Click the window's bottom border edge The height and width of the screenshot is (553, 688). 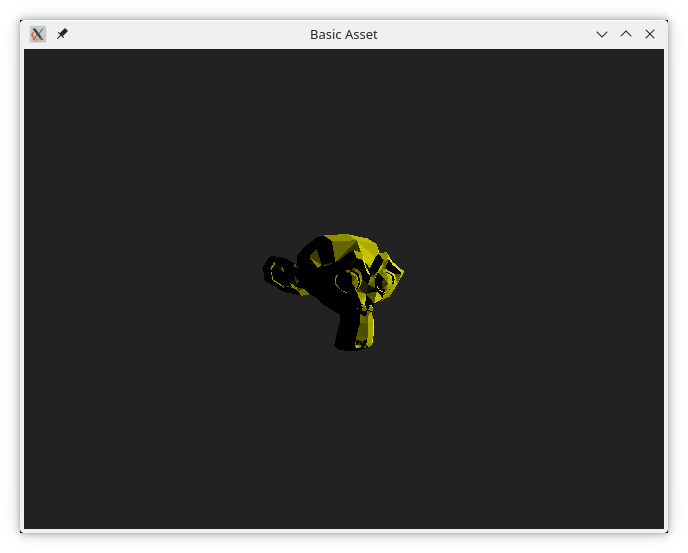[x=343, y=531]
